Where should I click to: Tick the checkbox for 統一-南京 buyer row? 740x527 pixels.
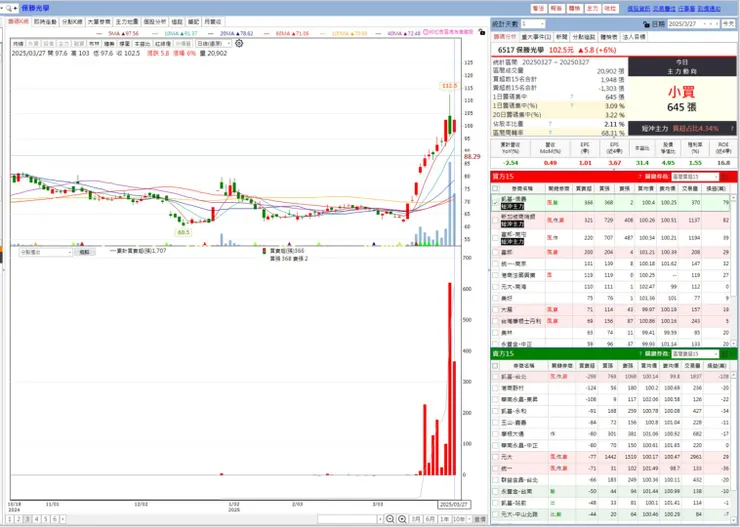pos(495,264)
